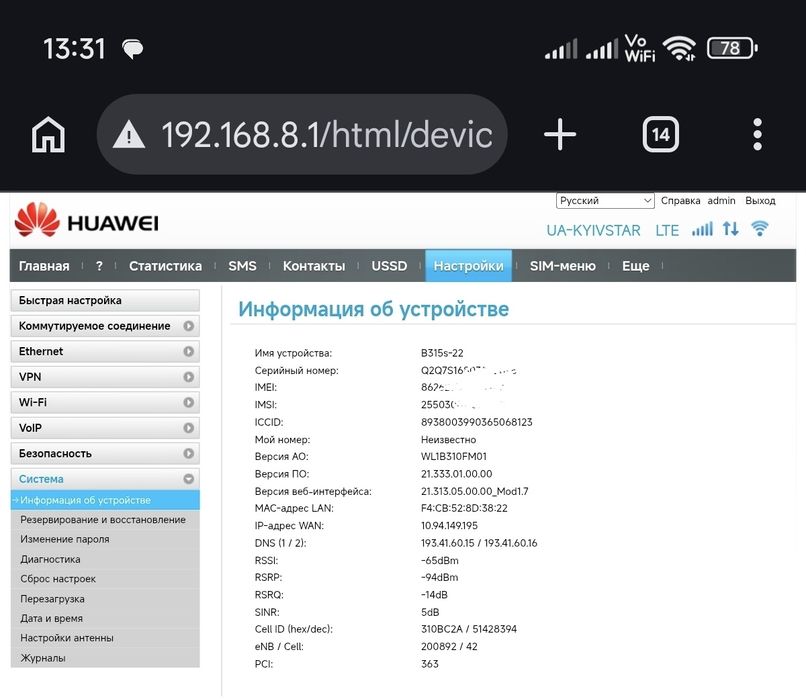Click the Выход logout link

click(760, 200)
